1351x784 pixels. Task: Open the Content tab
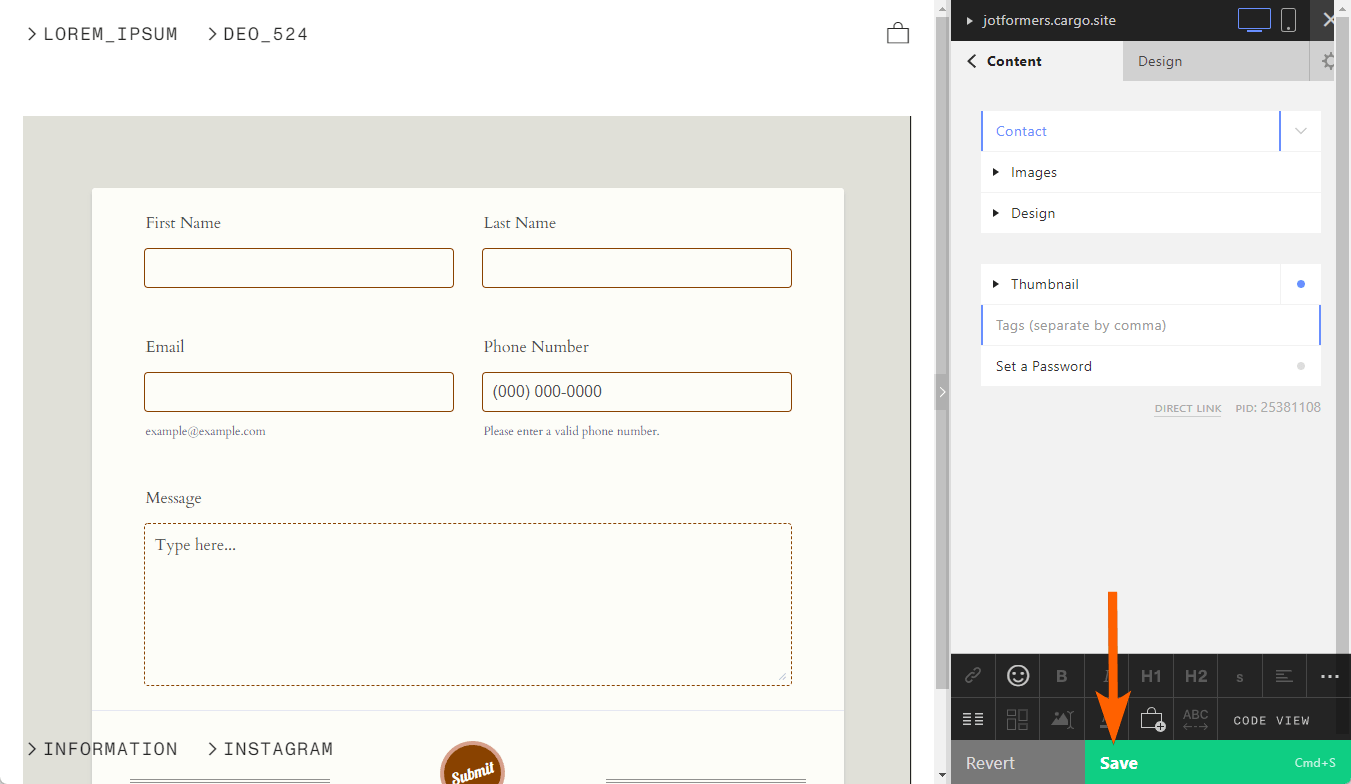tap(1014, 61)
